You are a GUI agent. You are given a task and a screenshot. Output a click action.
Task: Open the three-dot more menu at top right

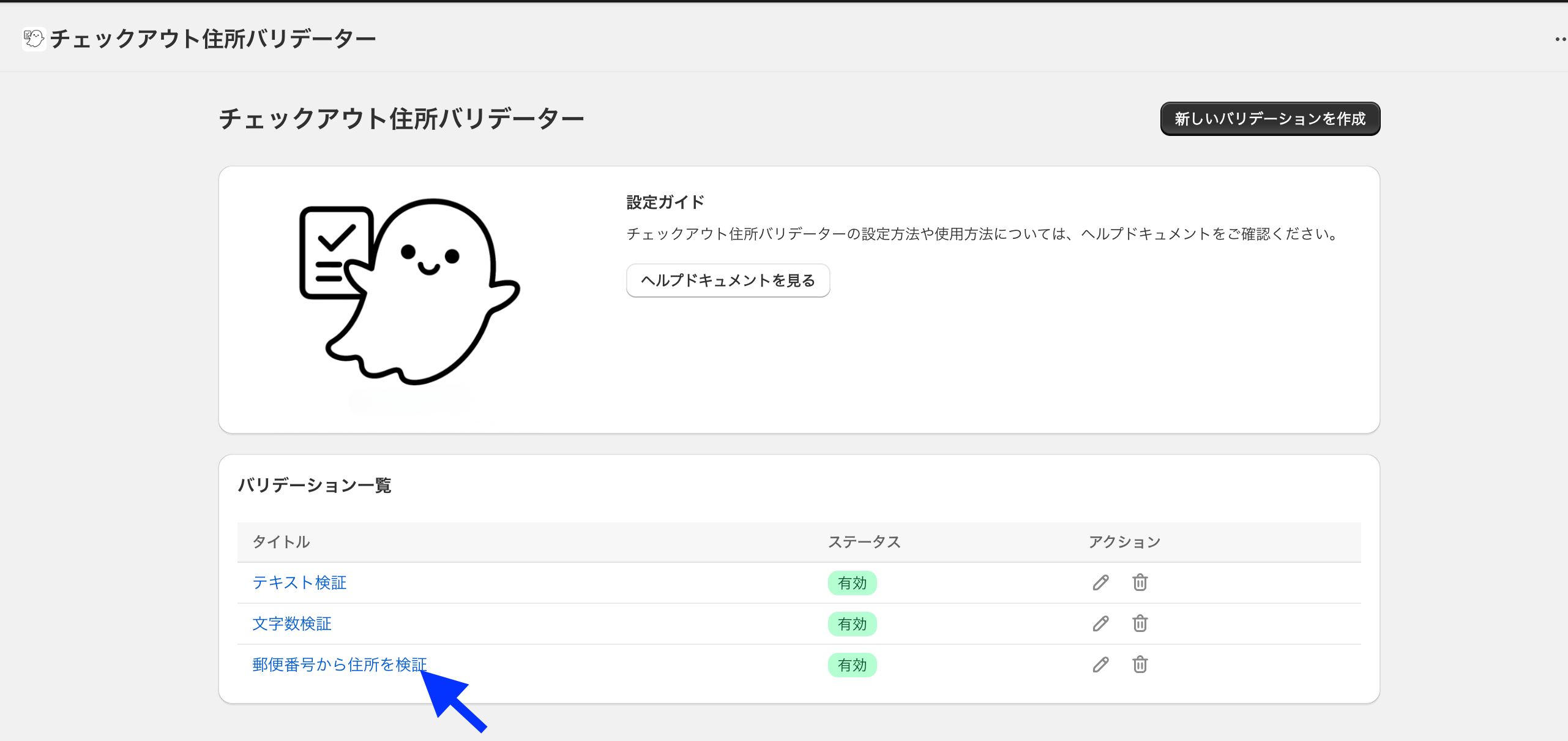click(x=1559, y=39)
